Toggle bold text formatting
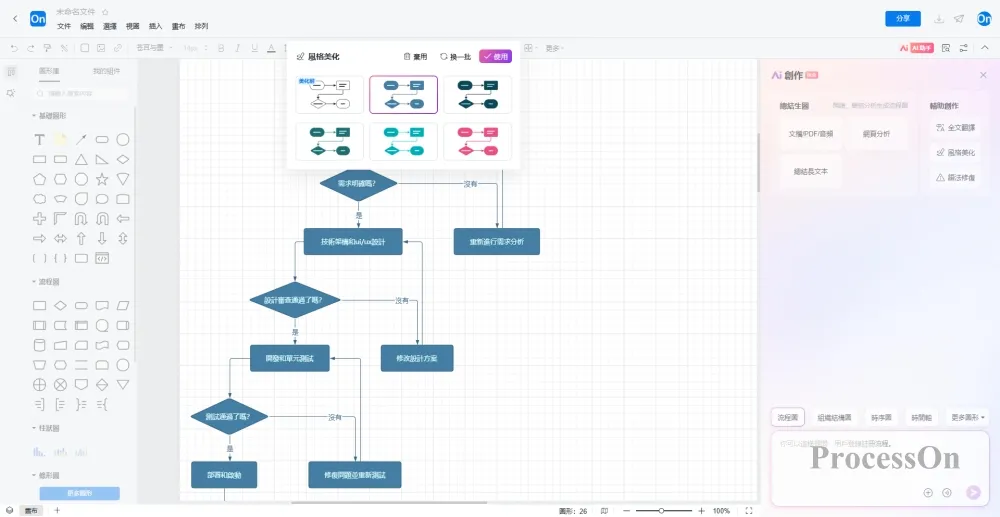The height and width of the screenshot is (517, 1000). pyautogui.click(x=221, y=47)
